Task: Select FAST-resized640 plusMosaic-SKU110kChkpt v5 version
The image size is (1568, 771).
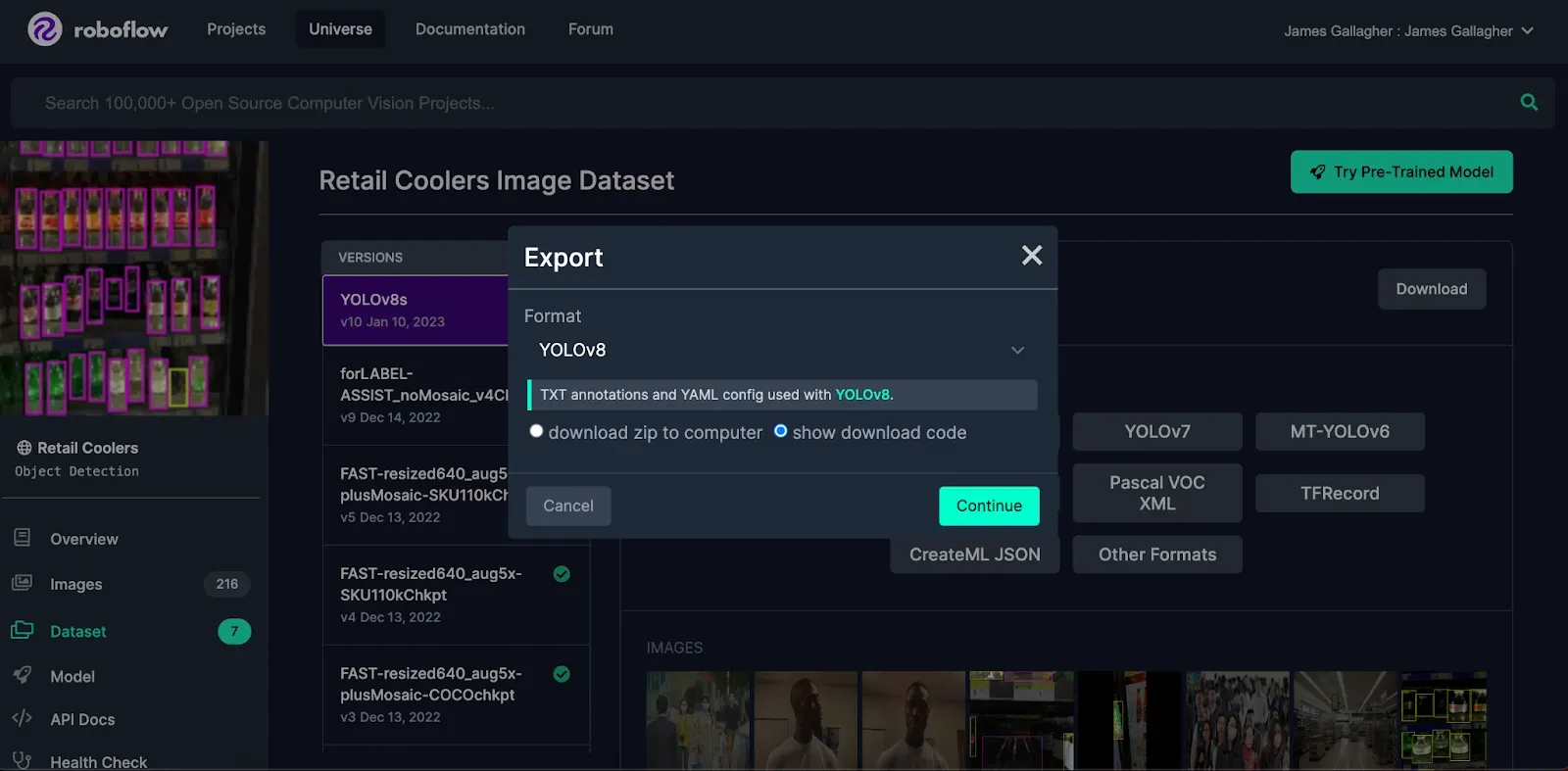Action: tap(416, 495)
